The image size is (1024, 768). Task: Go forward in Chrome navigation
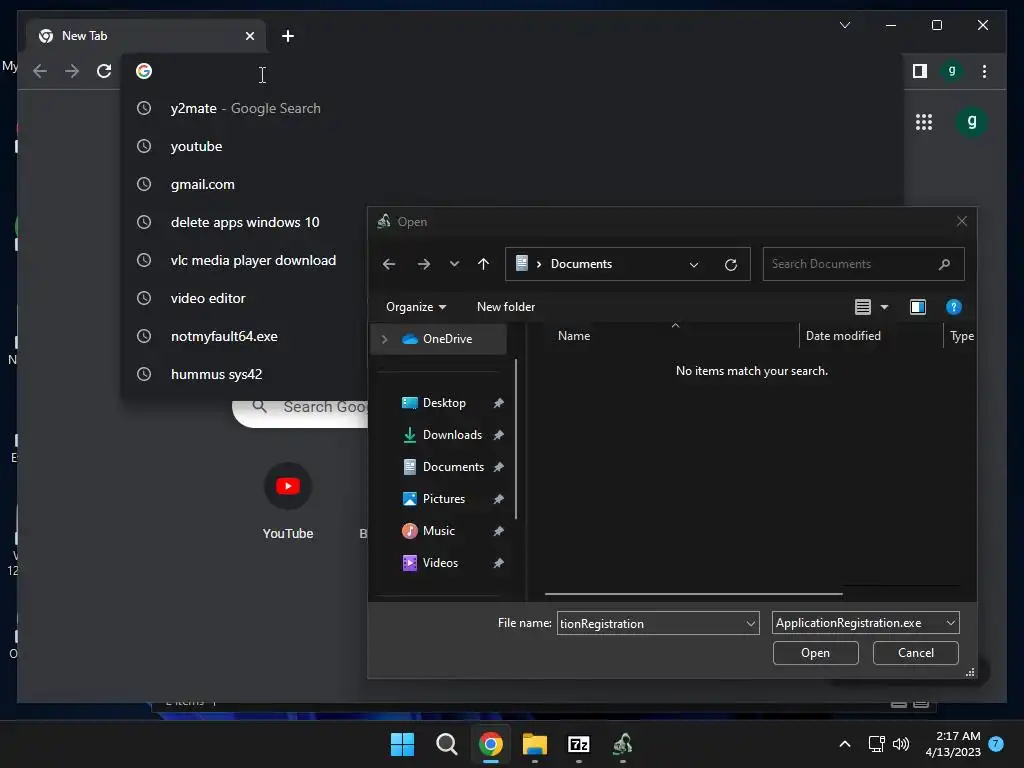[72, 71]
